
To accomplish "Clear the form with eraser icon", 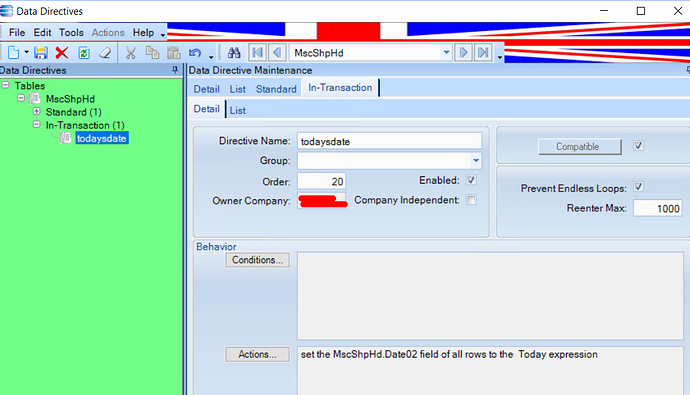I will pyautogui.click(x=105, y=53).
